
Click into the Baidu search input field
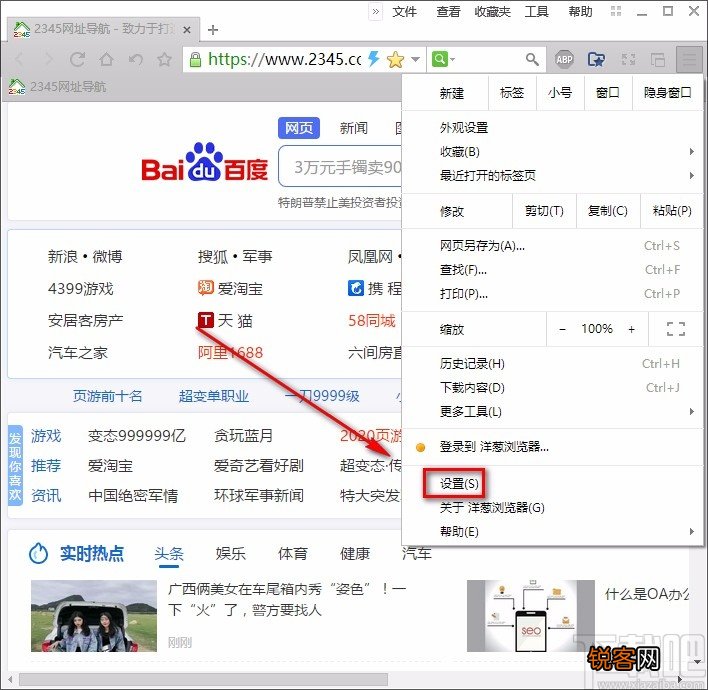coord(340,166)
